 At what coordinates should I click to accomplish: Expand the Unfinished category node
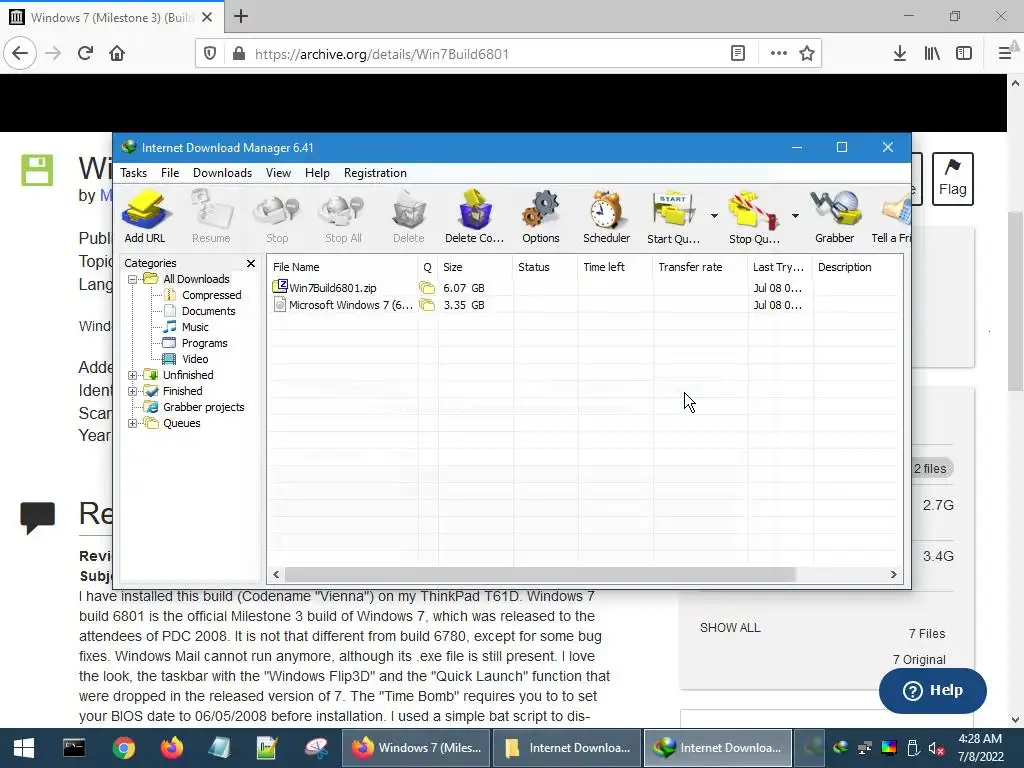coord(133,376)
